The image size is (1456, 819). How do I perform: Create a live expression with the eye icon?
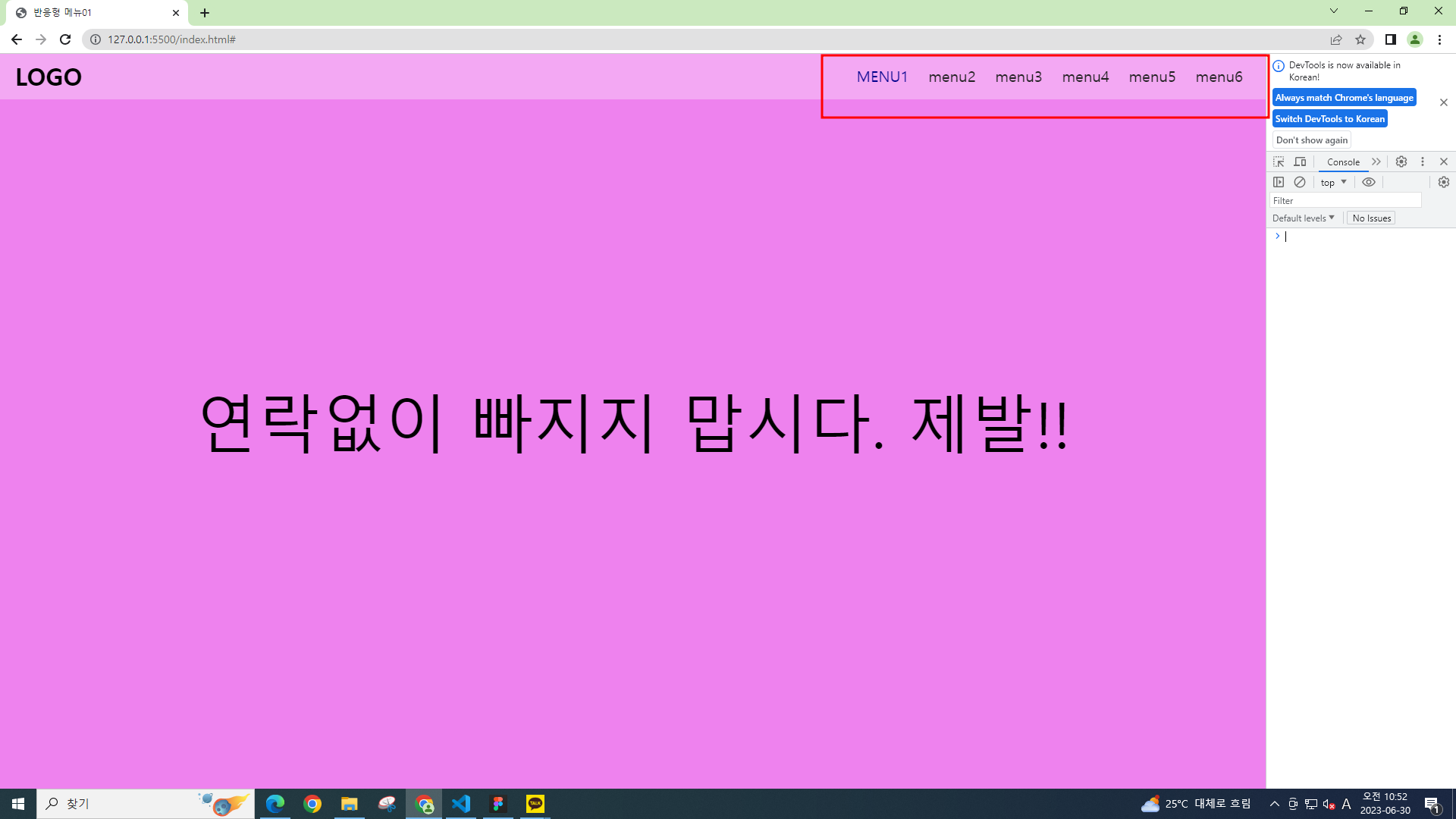(1369, 182)
